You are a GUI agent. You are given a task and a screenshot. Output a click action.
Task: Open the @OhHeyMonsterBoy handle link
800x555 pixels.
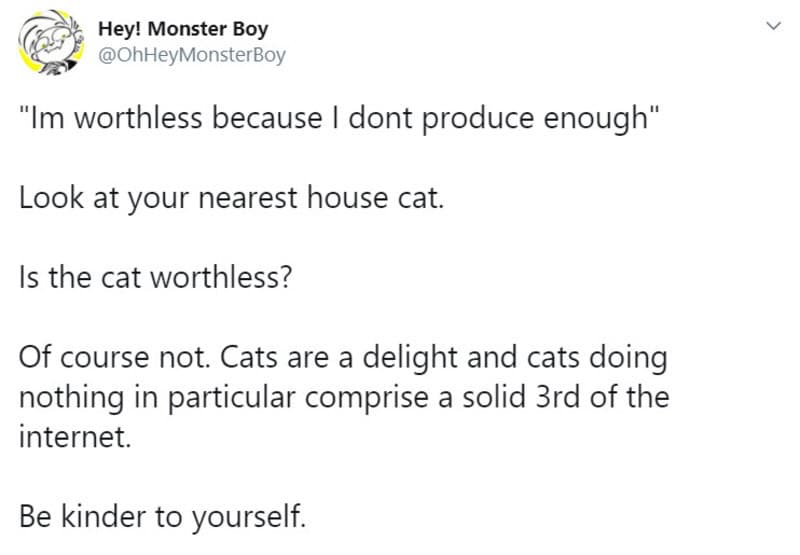(192, 55)
